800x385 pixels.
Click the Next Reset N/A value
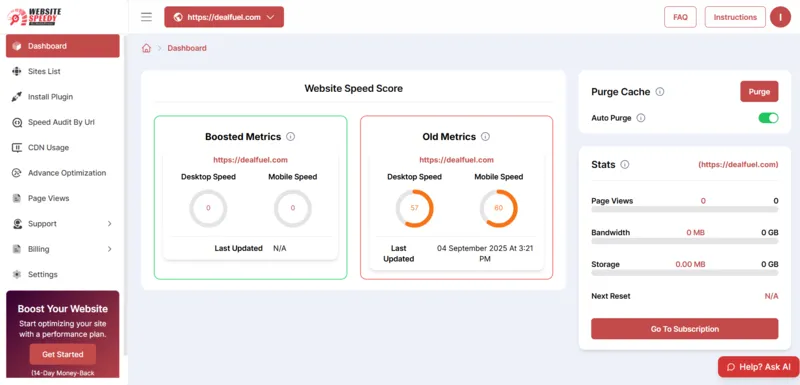coord(771,296)
